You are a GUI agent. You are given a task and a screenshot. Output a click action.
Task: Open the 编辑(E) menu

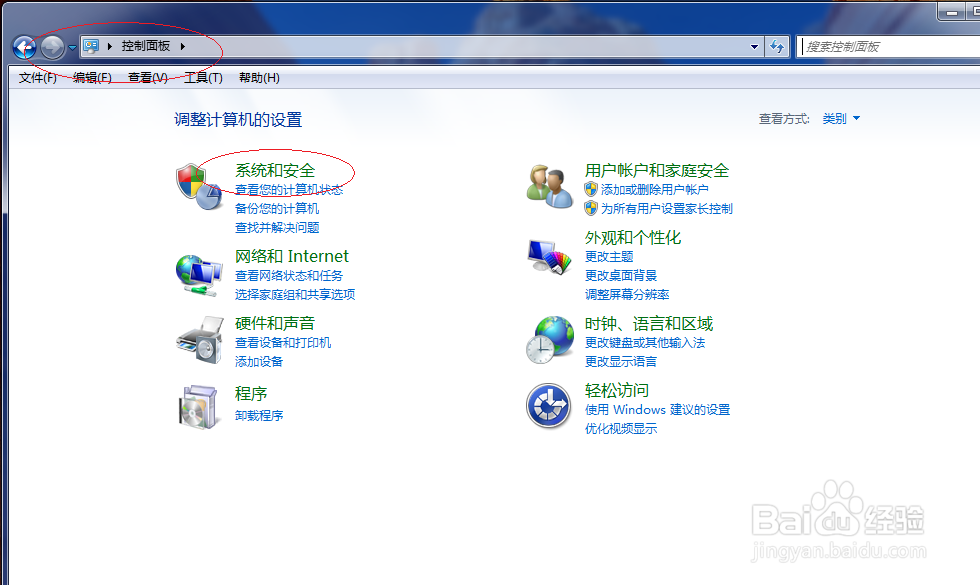tap(92, 78)
